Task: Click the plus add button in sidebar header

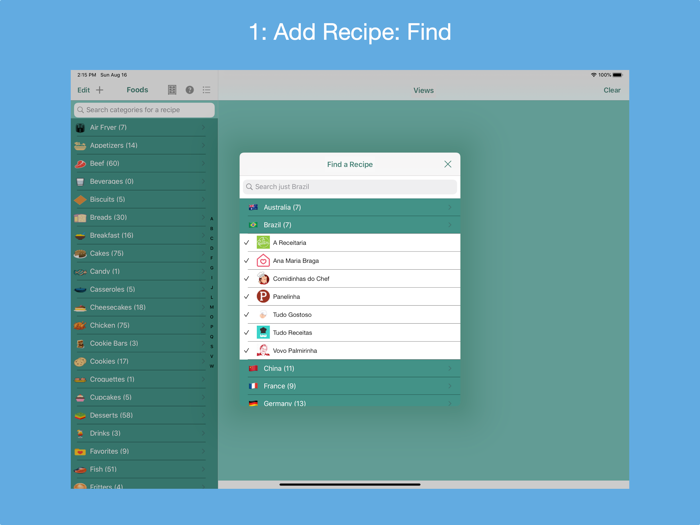Action: [100, 90]
